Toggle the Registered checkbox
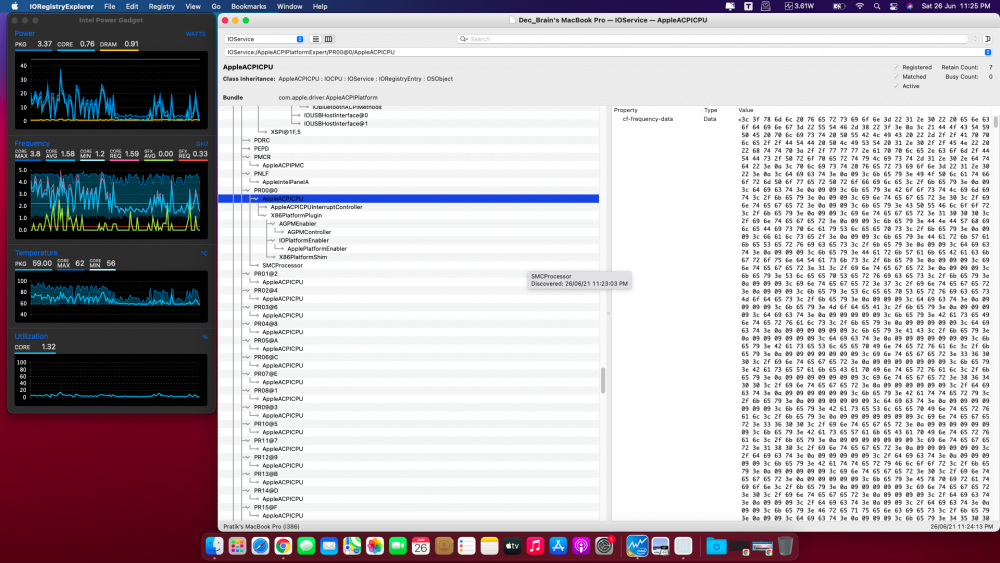Image resolution: width=1000 pixels, height=563 pixels. 896,67
